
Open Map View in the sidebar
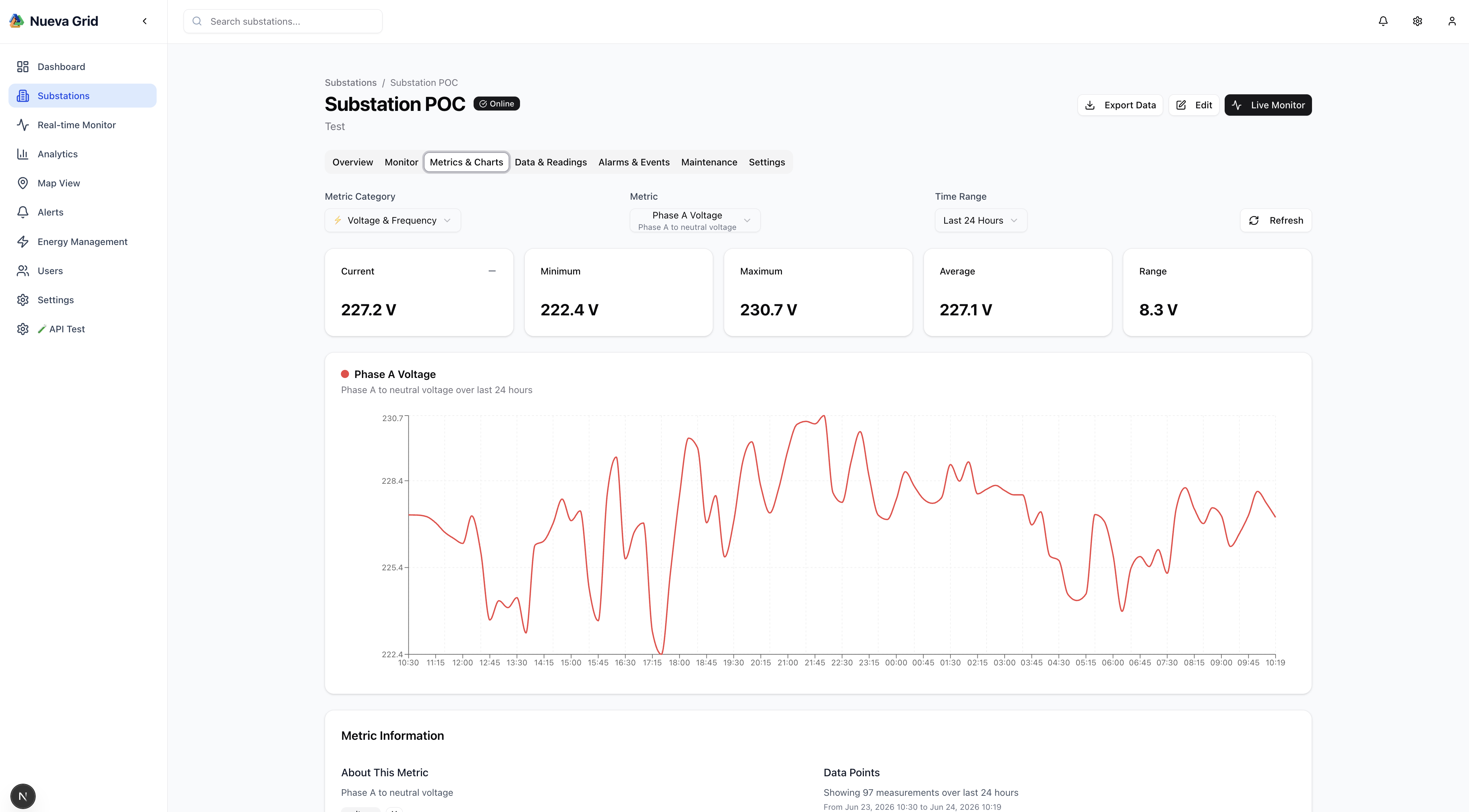[83, 183]
